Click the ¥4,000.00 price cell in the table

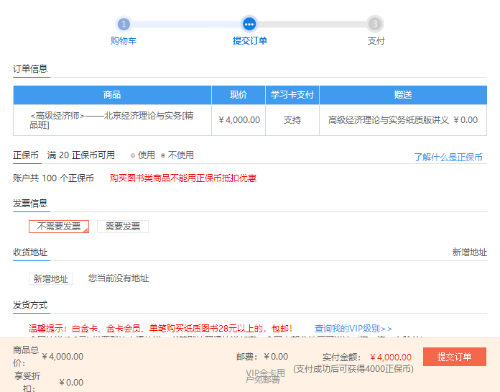point(239,120)
